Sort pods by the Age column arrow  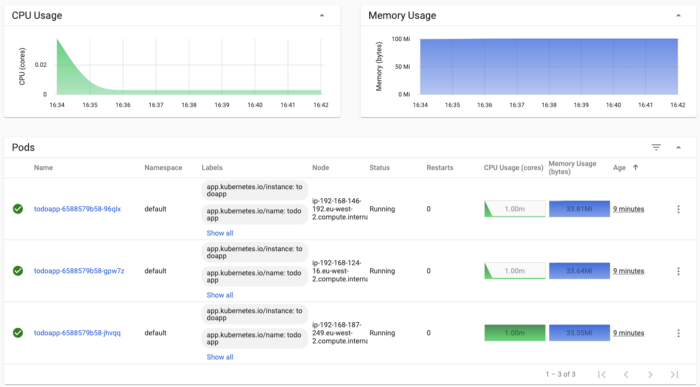click(x=635, y=167)
